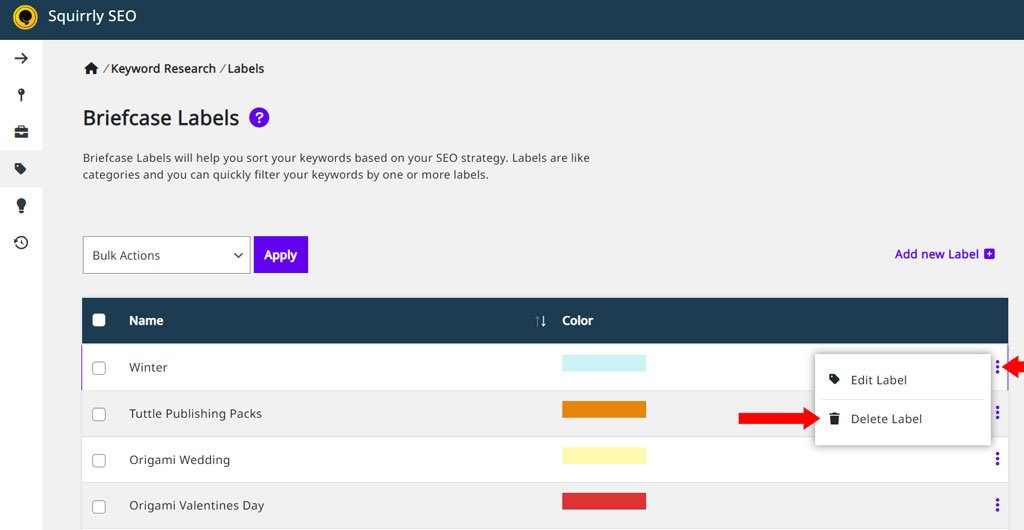The height and width of the screenshot is (530, 1024).
Task: Click the Squirrly SEO title text
Action: point(92,16)
